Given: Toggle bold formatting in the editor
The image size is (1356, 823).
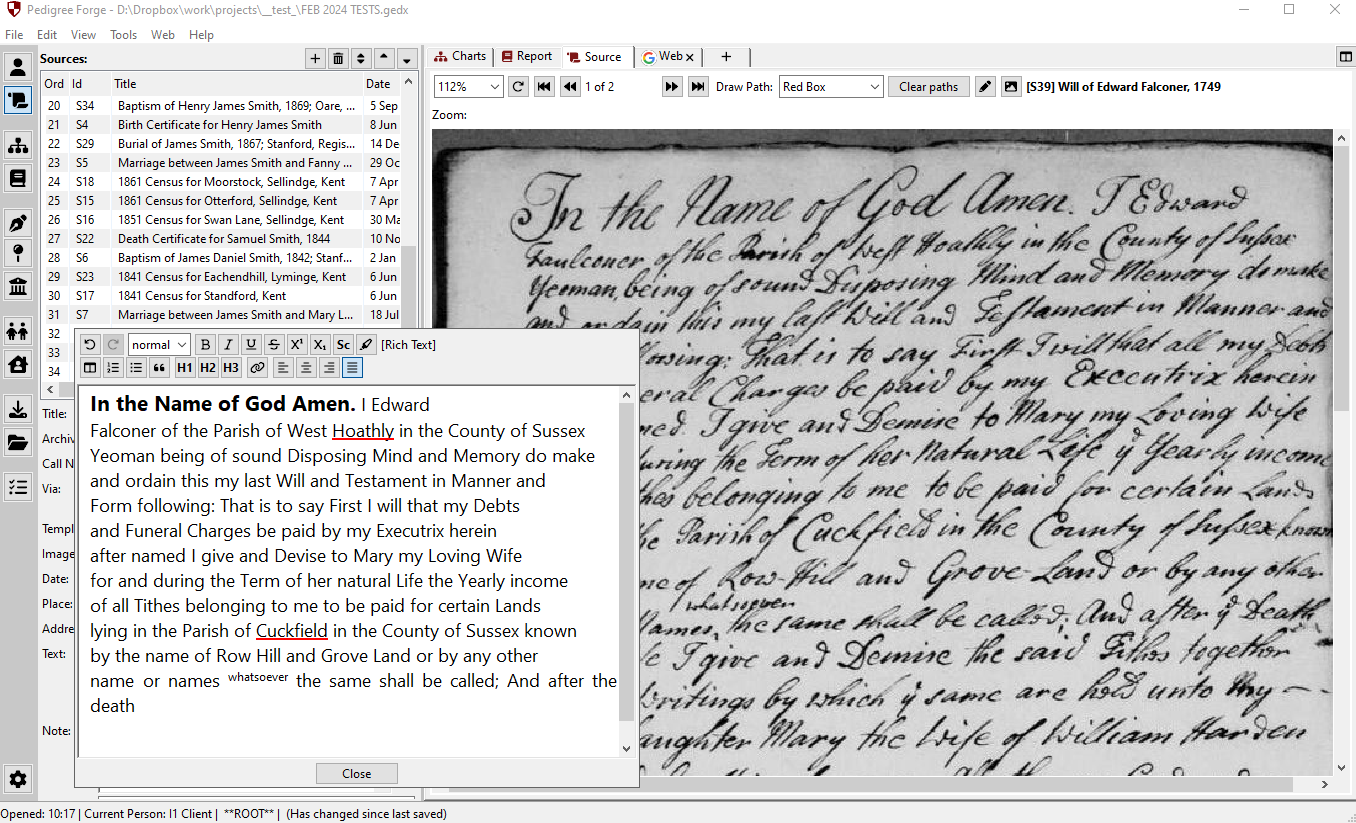Looking at the screenshot, I should coord(205,345).
